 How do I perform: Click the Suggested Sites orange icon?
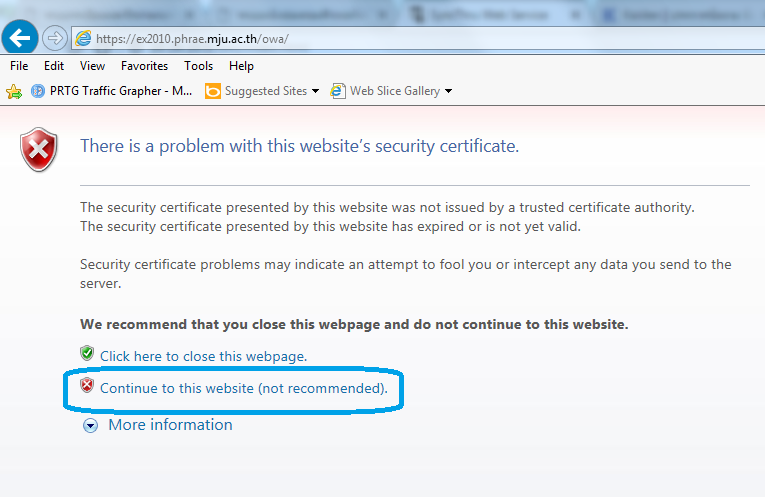click(x=213, y=91)
